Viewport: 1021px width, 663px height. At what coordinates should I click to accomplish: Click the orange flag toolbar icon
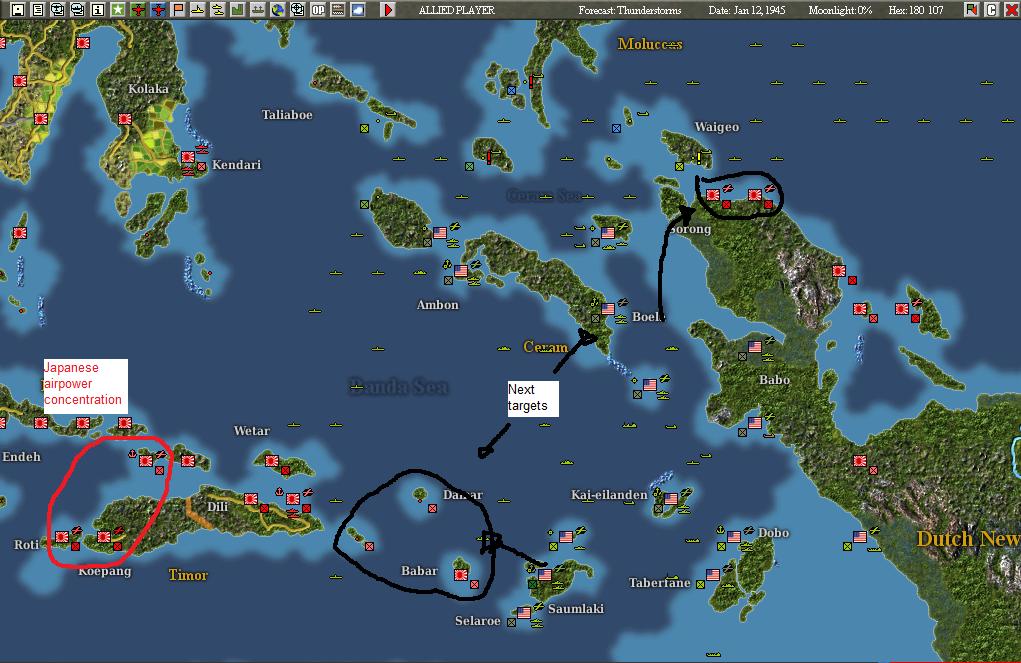coord(178,9)
